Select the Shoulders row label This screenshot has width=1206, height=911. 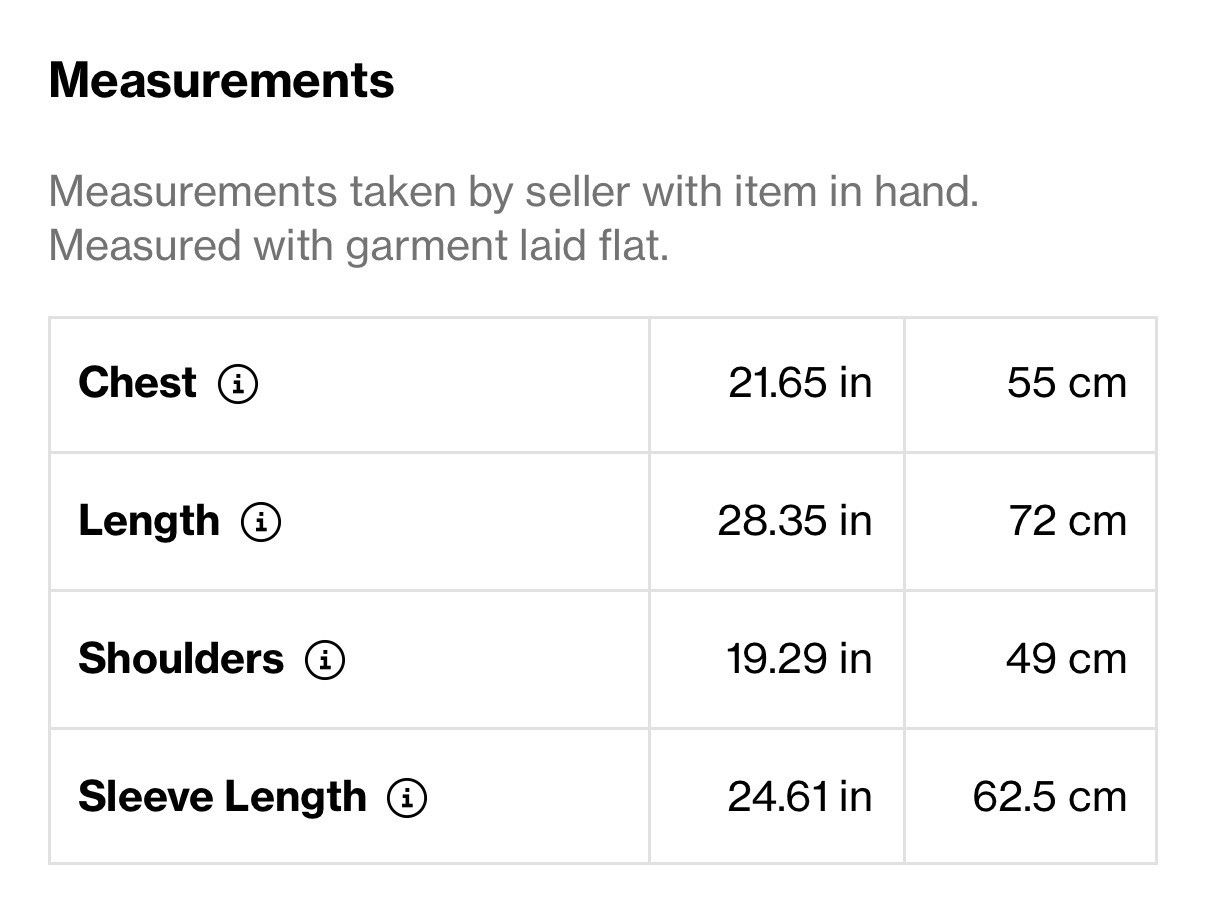coord(181,659)
